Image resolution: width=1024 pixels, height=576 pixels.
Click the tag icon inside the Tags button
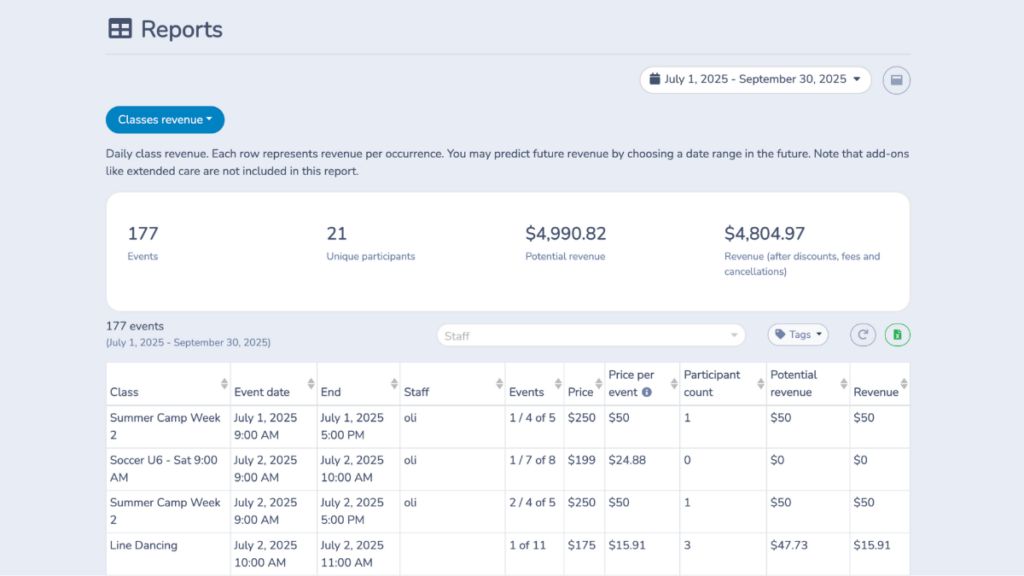pyautogui.click(x=783, y=334)
